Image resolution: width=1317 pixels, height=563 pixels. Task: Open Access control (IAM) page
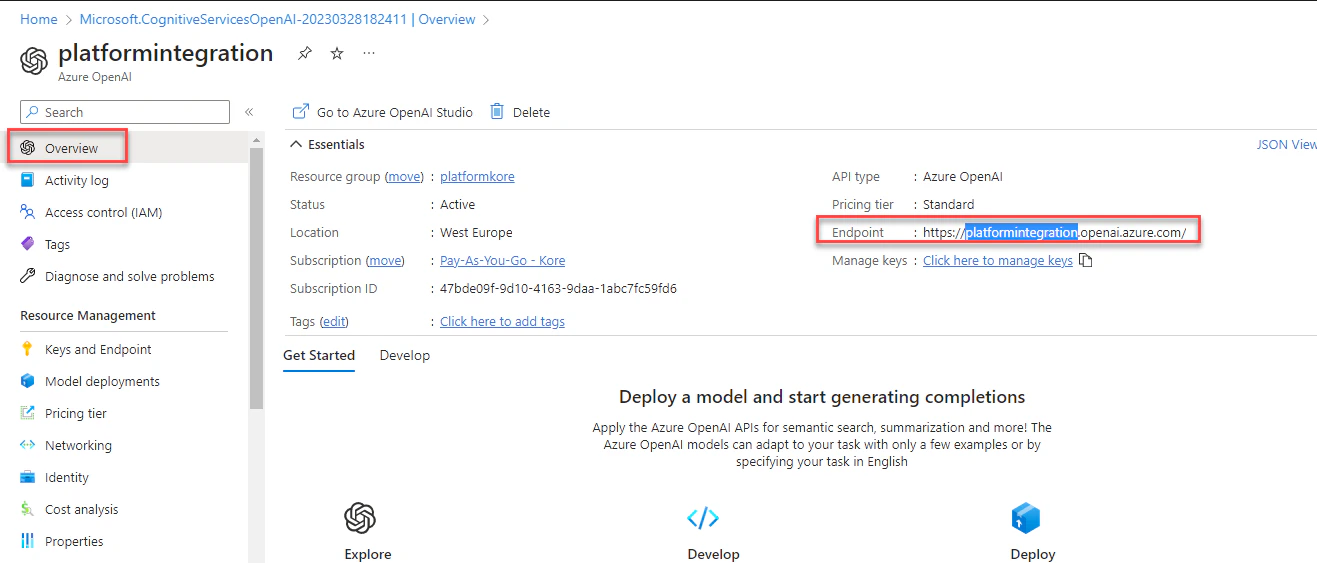103,212
